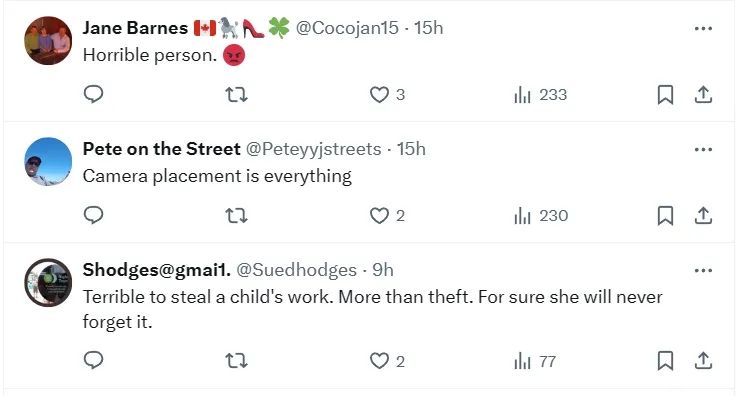This screenshot has height=396, width=750.
Task: Open more options for Shodges' tweet
Action: (703, 271)
